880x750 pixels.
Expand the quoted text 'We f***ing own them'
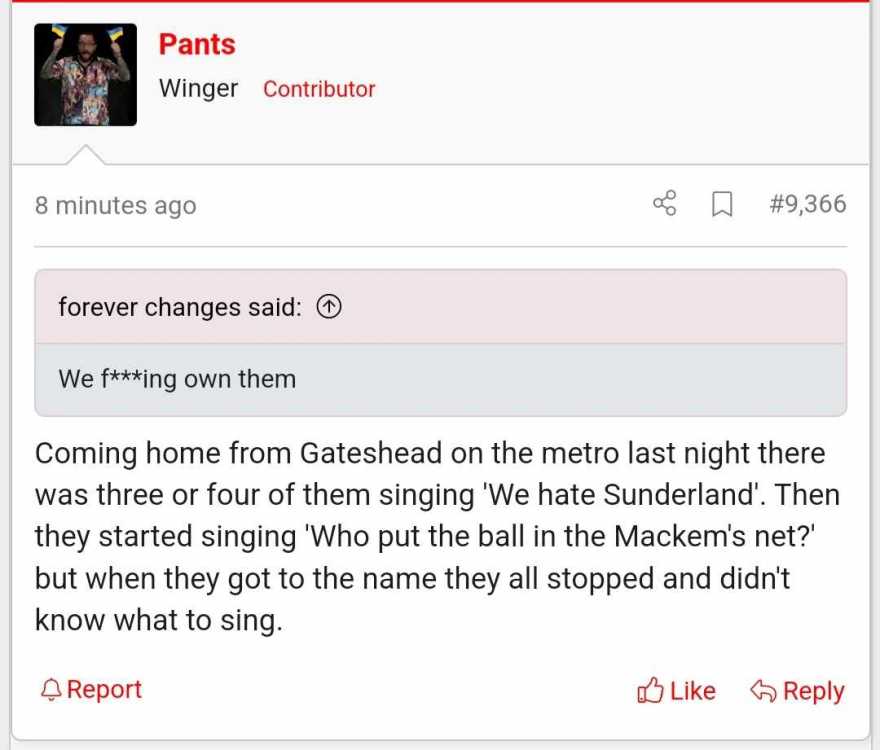(177, 379)
